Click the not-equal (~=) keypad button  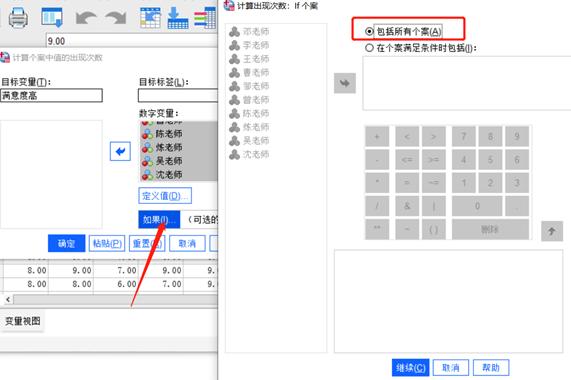click(x=433, y=183)
